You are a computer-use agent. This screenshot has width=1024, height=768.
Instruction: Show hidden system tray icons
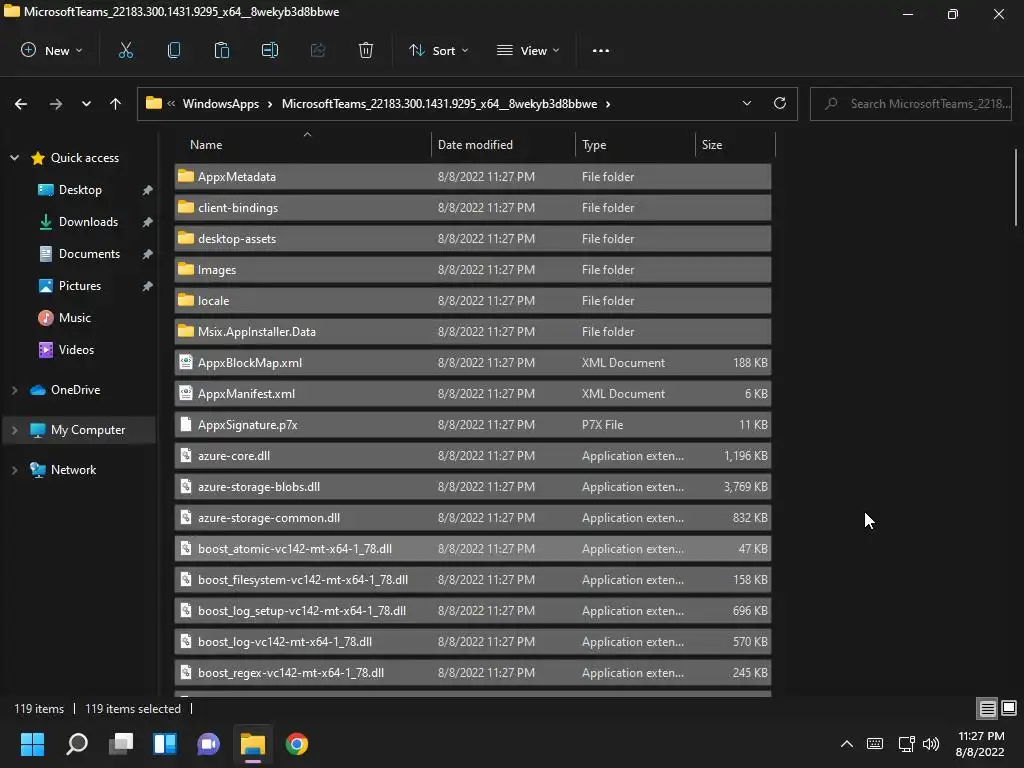point(846,744)
